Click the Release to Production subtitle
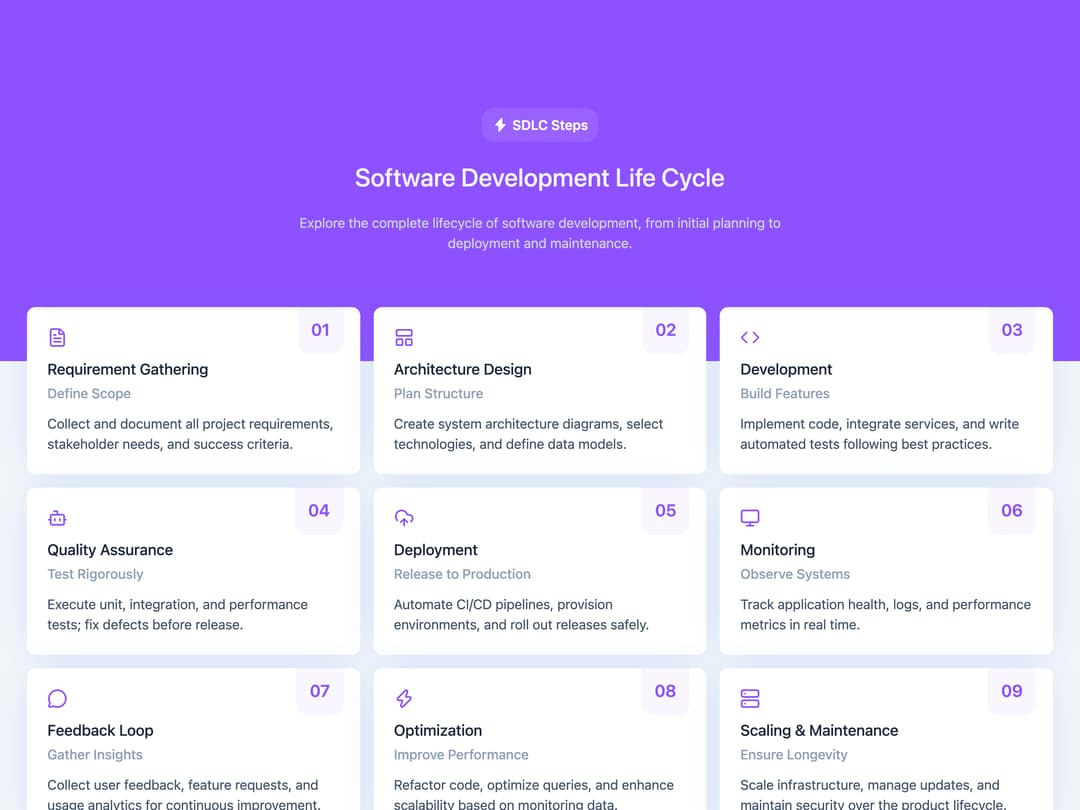The width and height of the screenshot is (1080, 810). pos(462,574)
